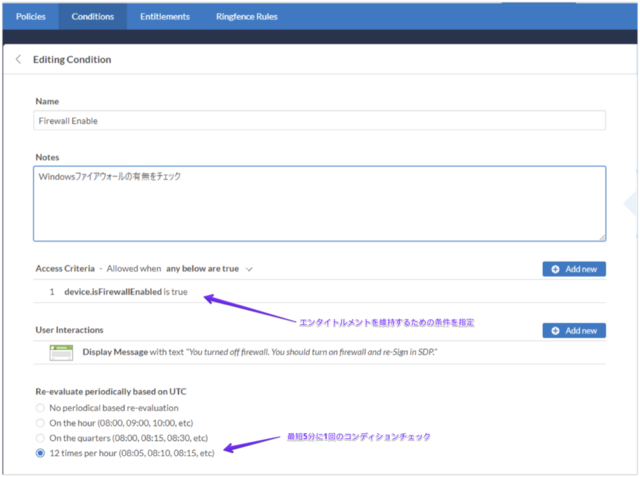
Task: Select the device.isFirewallEnabled criteria row
Action: click(x=320, y=292)
